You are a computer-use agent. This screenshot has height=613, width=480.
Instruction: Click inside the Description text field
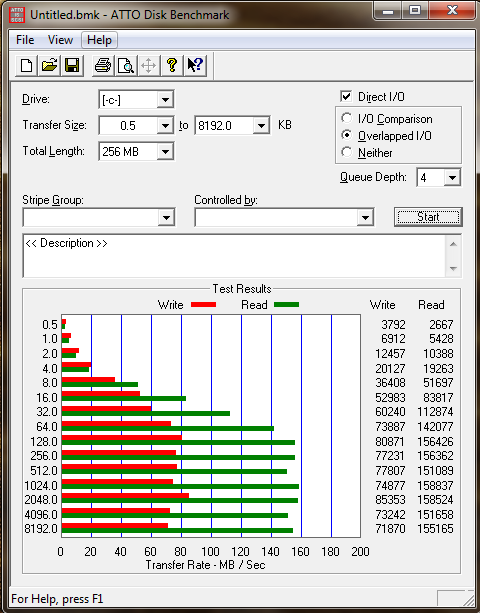point(235,256)
